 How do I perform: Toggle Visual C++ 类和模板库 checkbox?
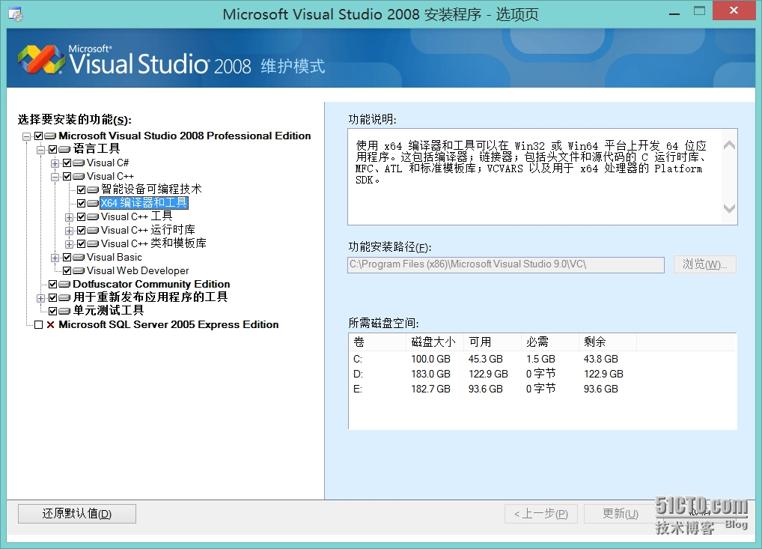(x=81, y=244)
